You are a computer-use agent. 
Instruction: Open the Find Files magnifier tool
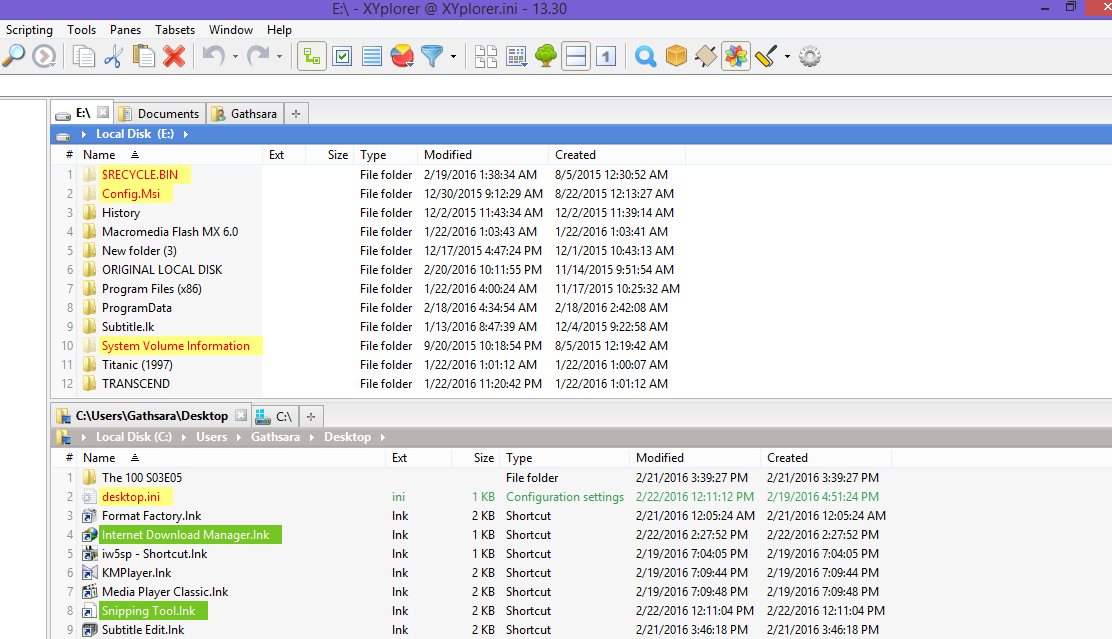coord(13,56)
